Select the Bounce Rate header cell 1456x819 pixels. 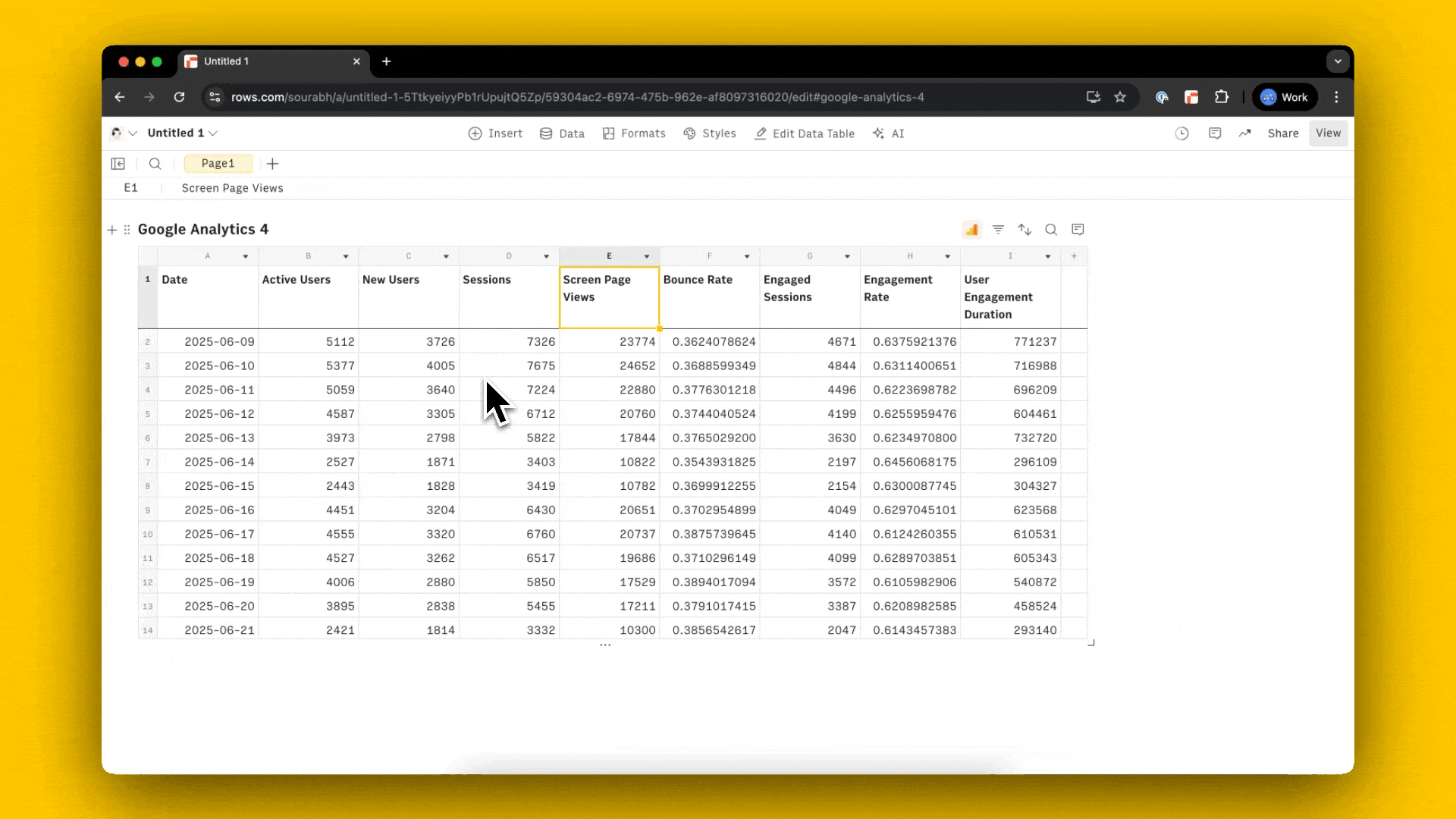click(x=710, y=297)
